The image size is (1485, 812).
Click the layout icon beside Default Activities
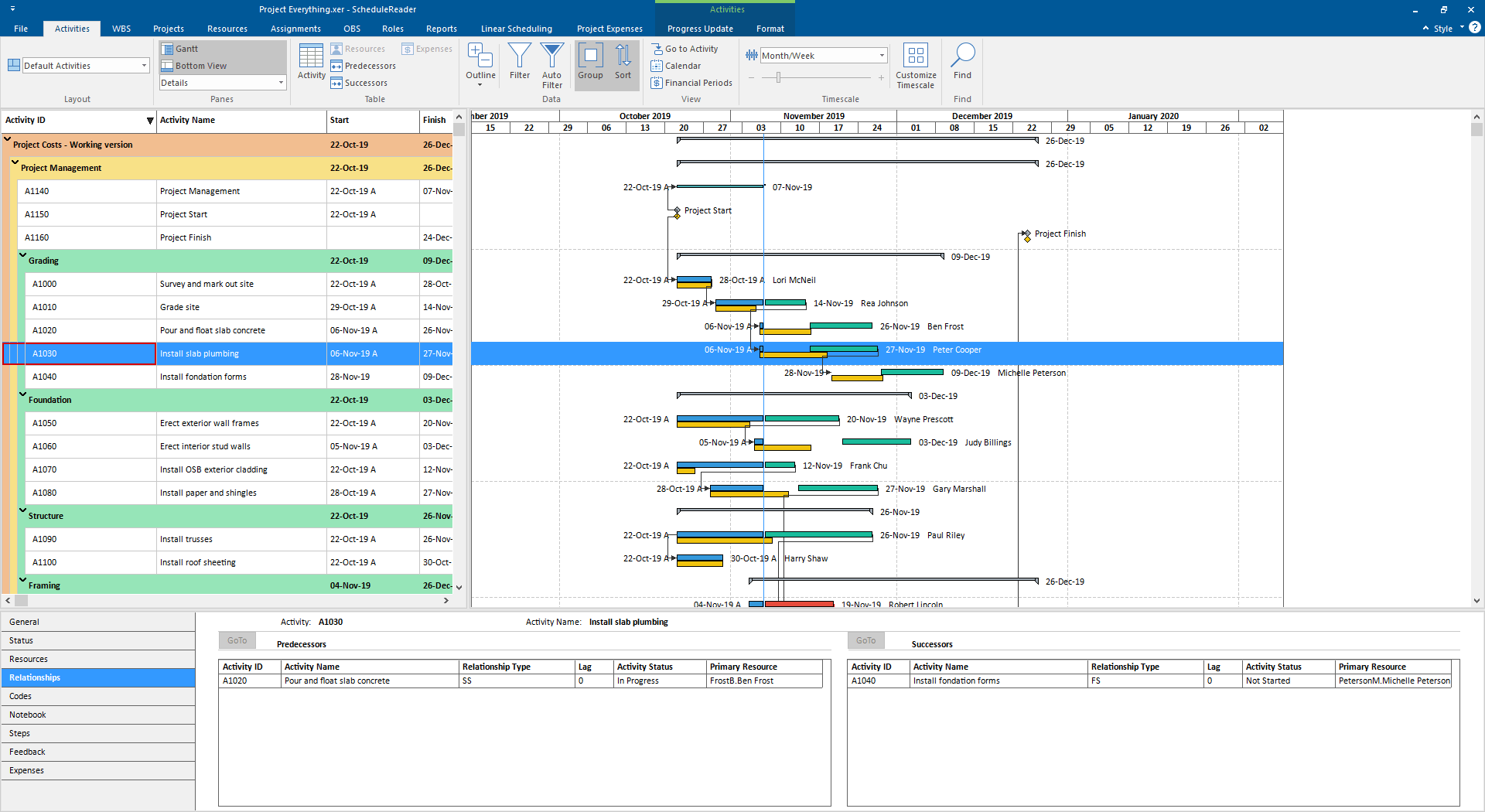(14, 65)
